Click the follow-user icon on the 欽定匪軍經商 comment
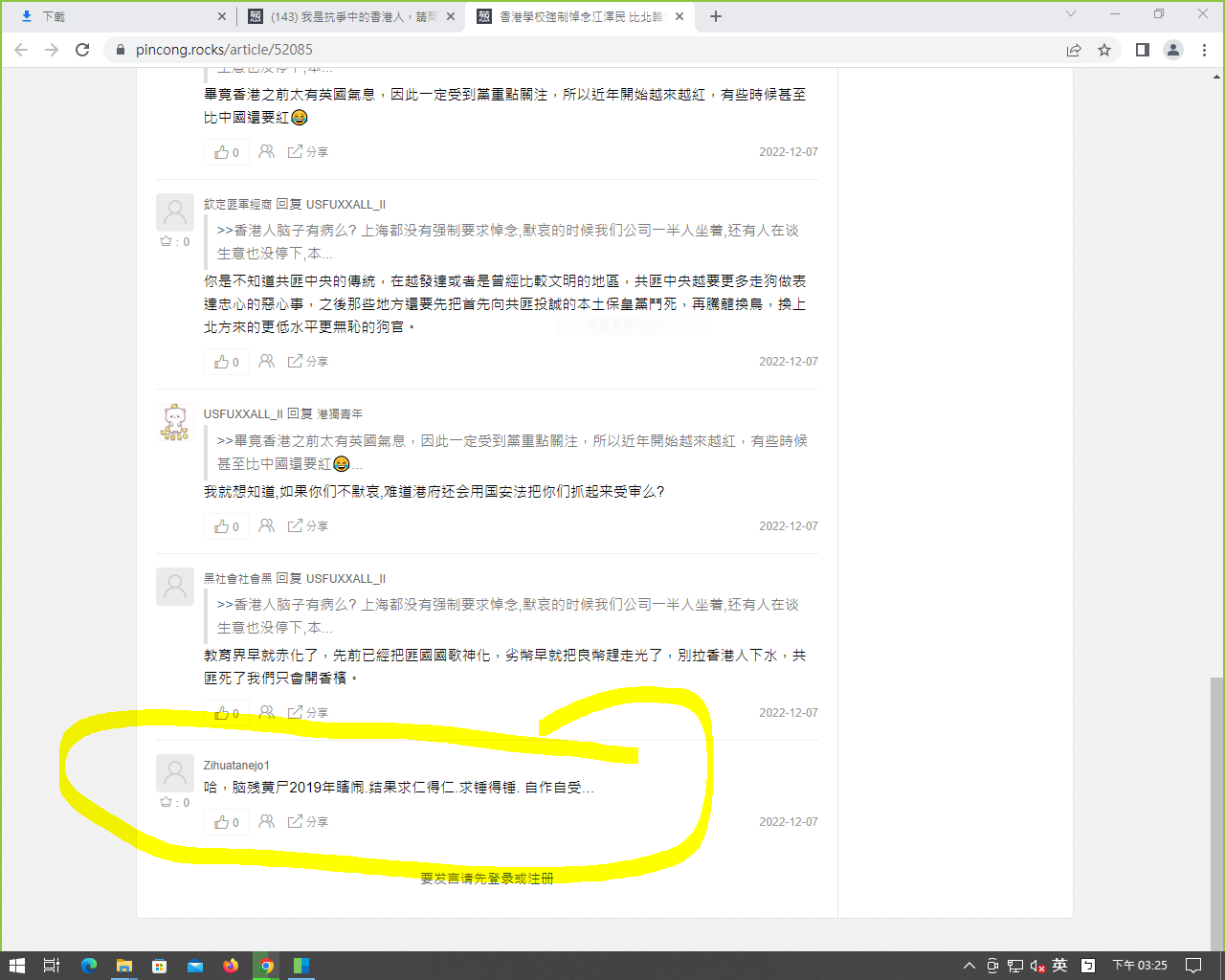 coord(267,361)
